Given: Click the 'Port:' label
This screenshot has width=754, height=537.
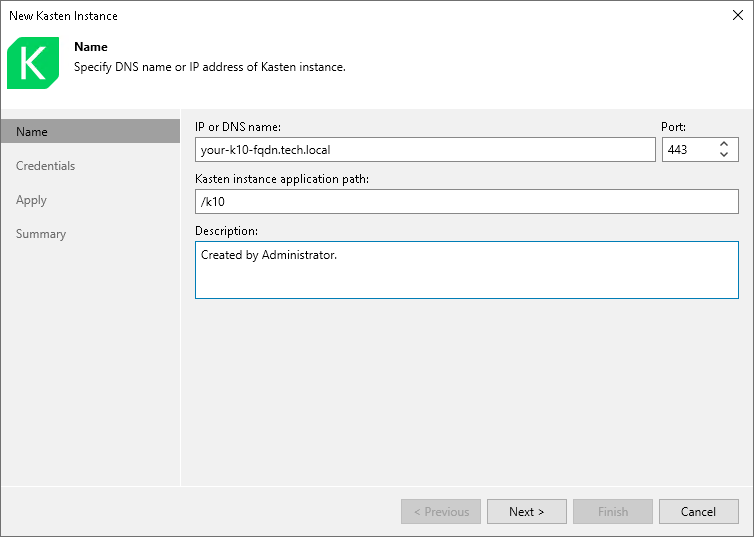Looking at the screenshot, I should pos(673,127).
